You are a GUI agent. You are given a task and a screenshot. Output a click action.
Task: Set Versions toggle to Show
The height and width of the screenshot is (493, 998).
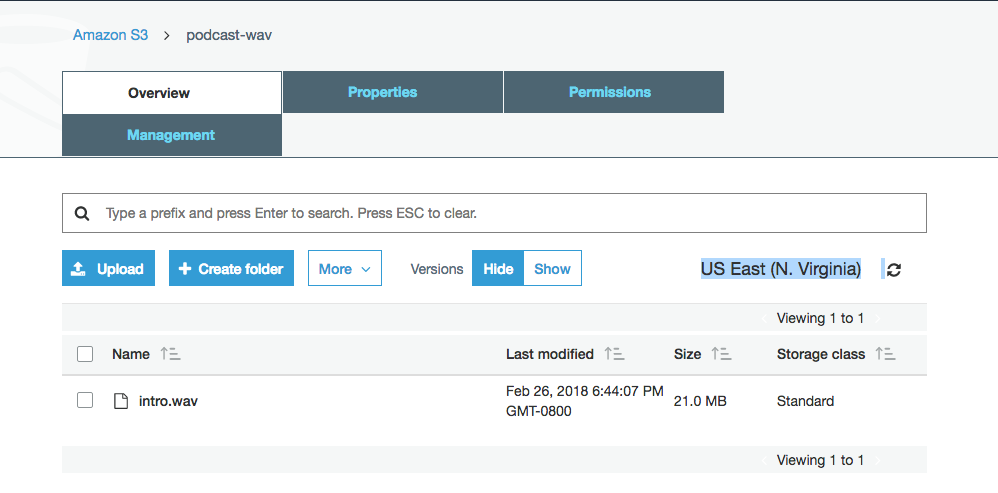[x=552, y=268]
